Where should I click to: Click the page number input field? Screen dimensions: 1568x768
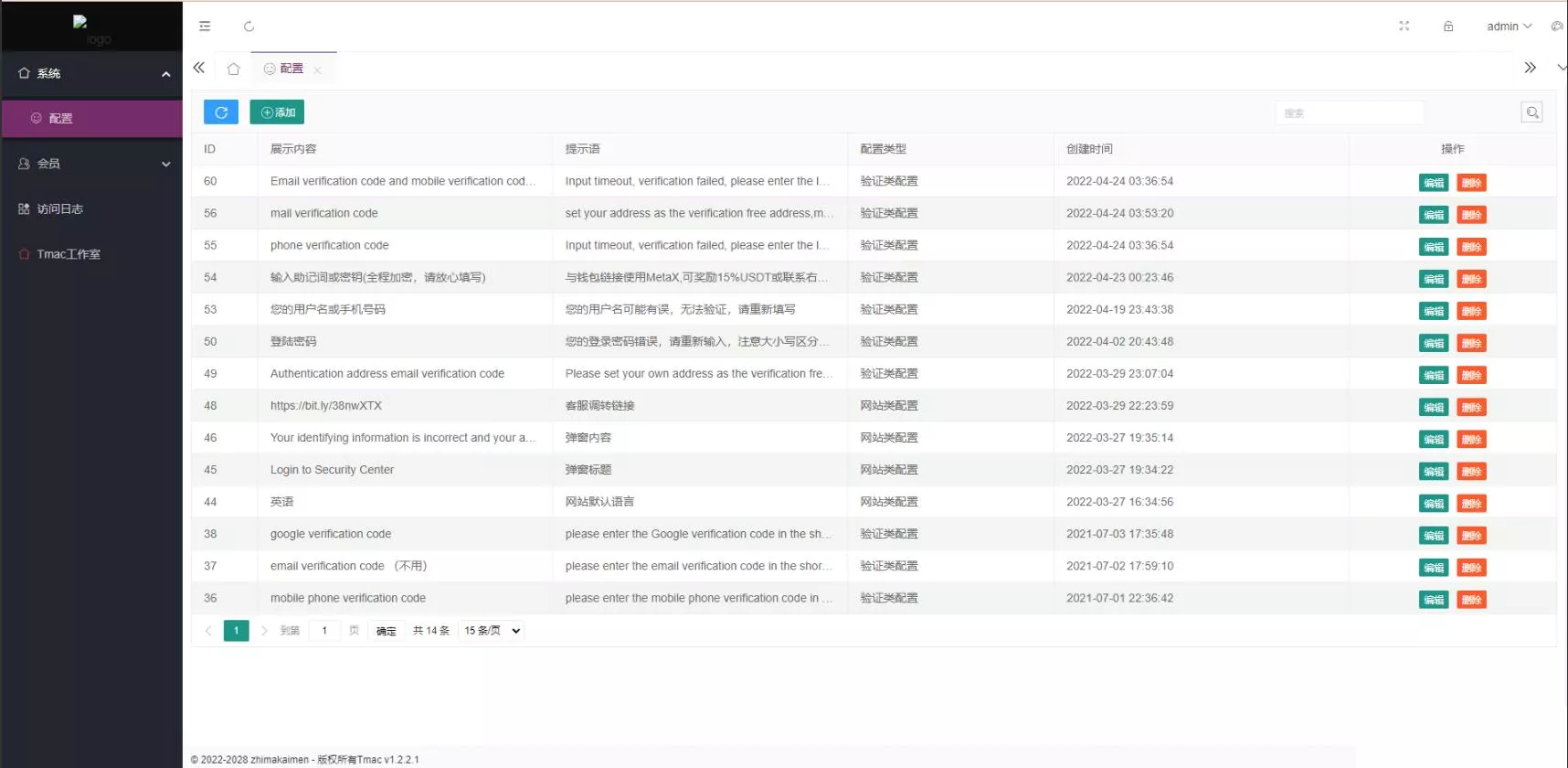(324, 631)
